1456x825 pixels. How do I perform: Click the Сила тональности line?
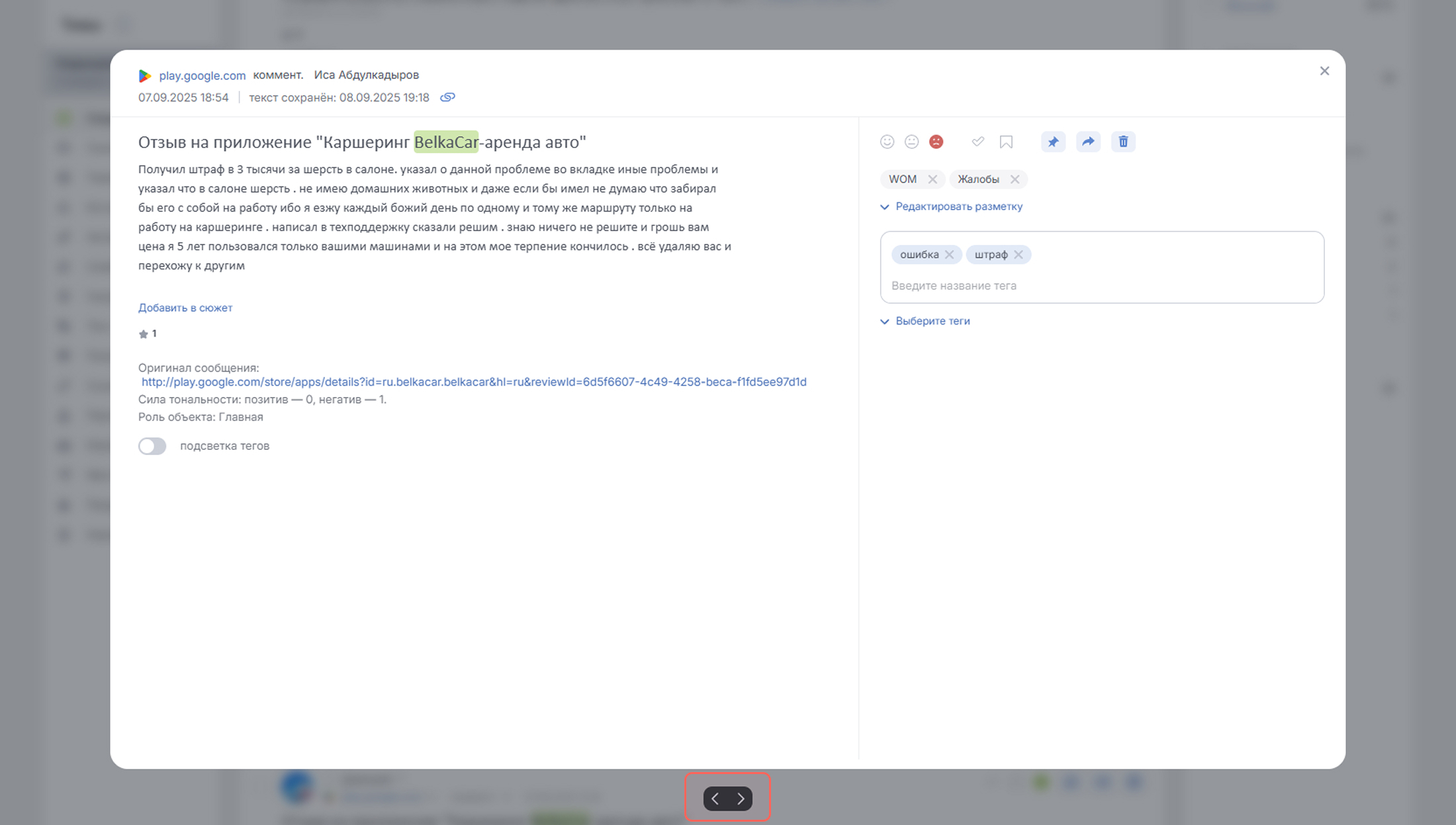[262, 399]
